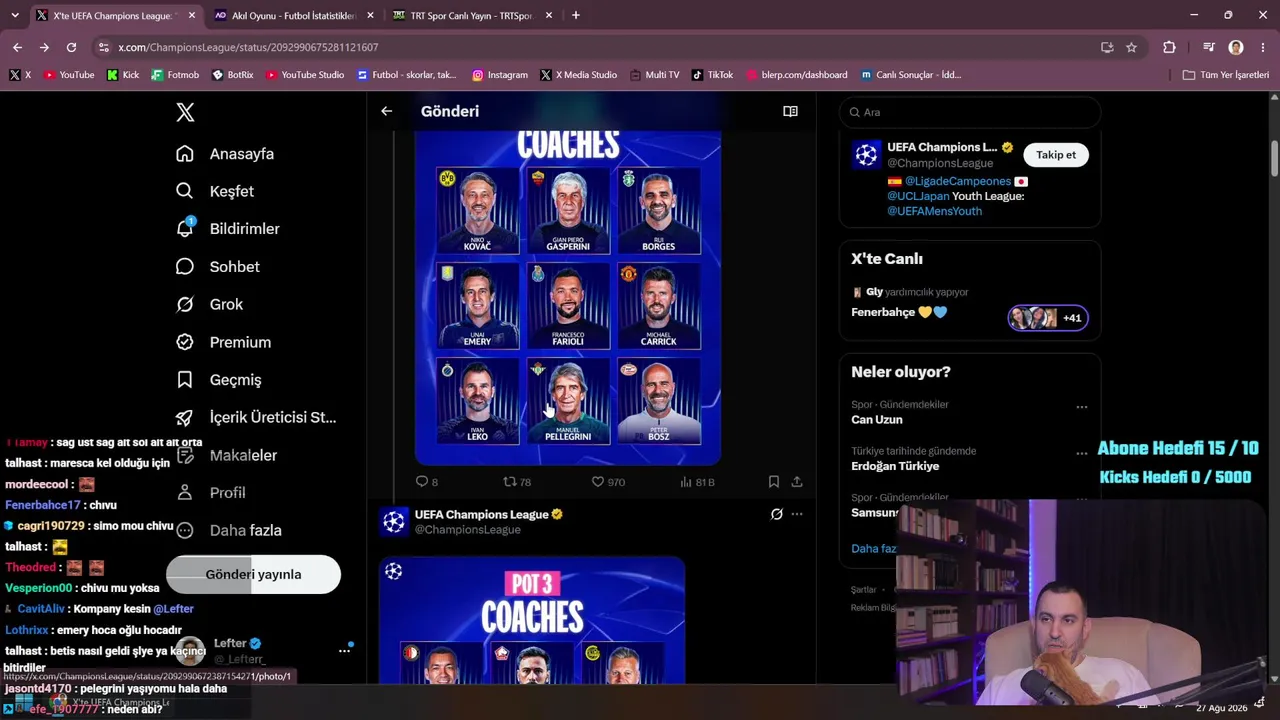Click Gönderi yayınla button

253,574
